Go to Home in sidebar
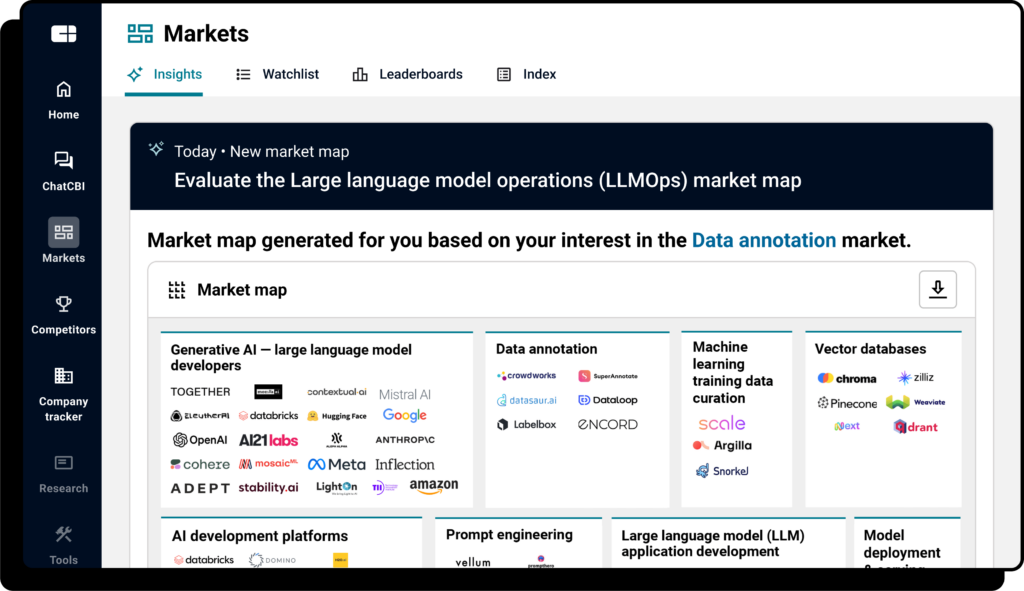The width and height of the screenshot is (1024, 591). click(63, 101)
